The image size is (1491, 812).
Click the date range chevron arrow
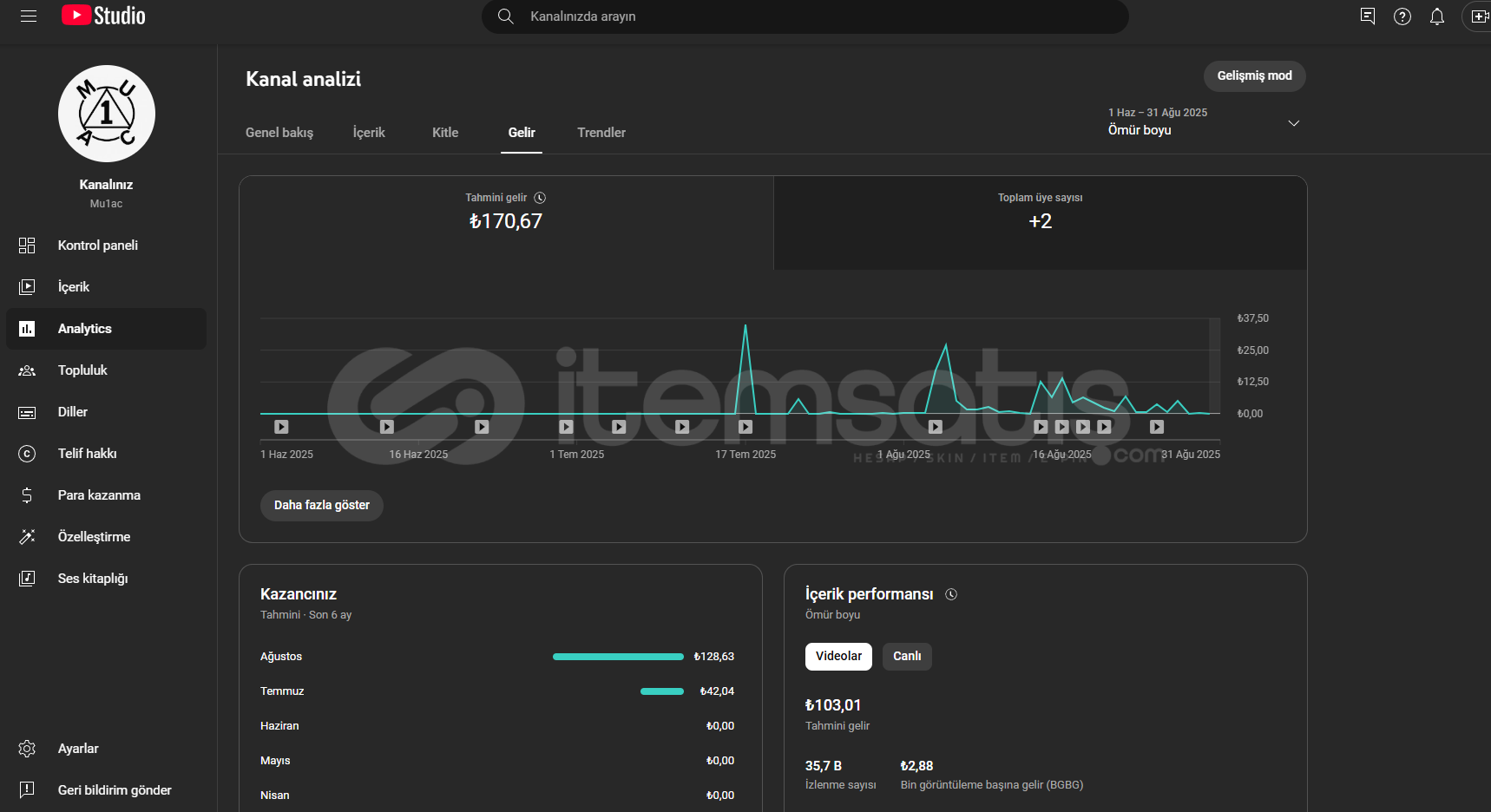(1293, 123)
